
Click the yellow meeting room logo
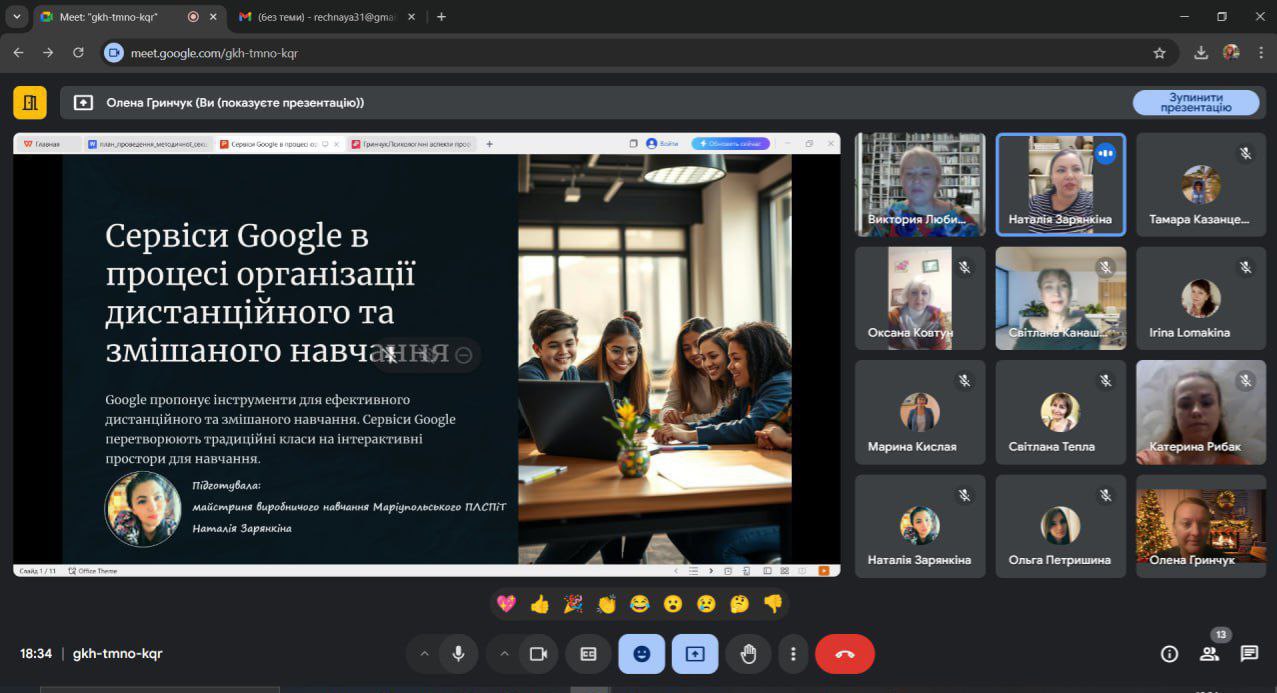coord(30,102)
